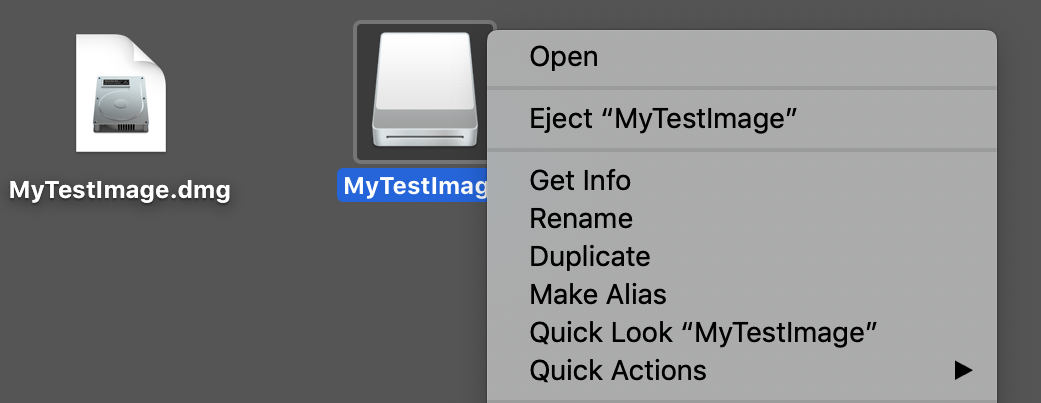Screen dimensions: 1041x403
Task: Click the folded page corner of the dmg icon
Action: click(152, 50)
